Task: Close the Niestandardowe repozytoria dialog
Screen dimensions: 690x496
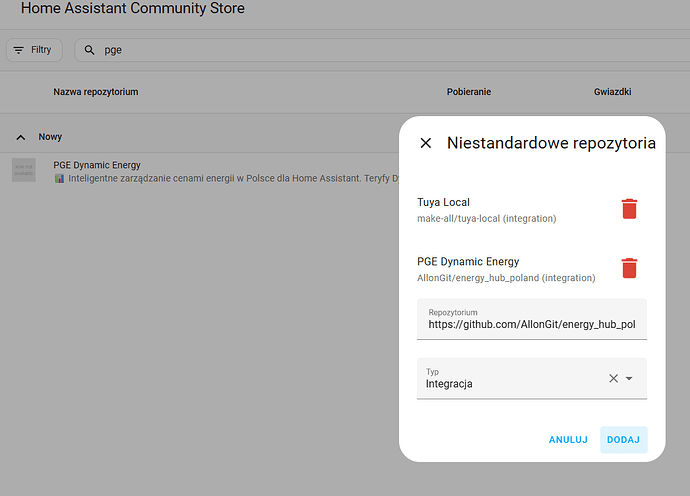Action: pyautogui.click(x=426, y=143)
